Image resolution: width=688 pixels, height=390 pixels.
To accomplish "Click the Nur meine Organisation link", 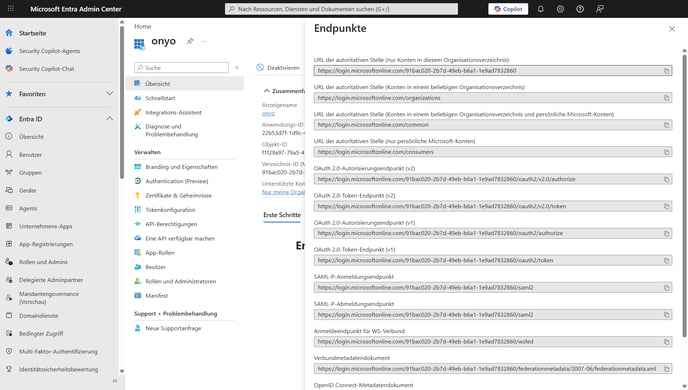I will (283, 192).
